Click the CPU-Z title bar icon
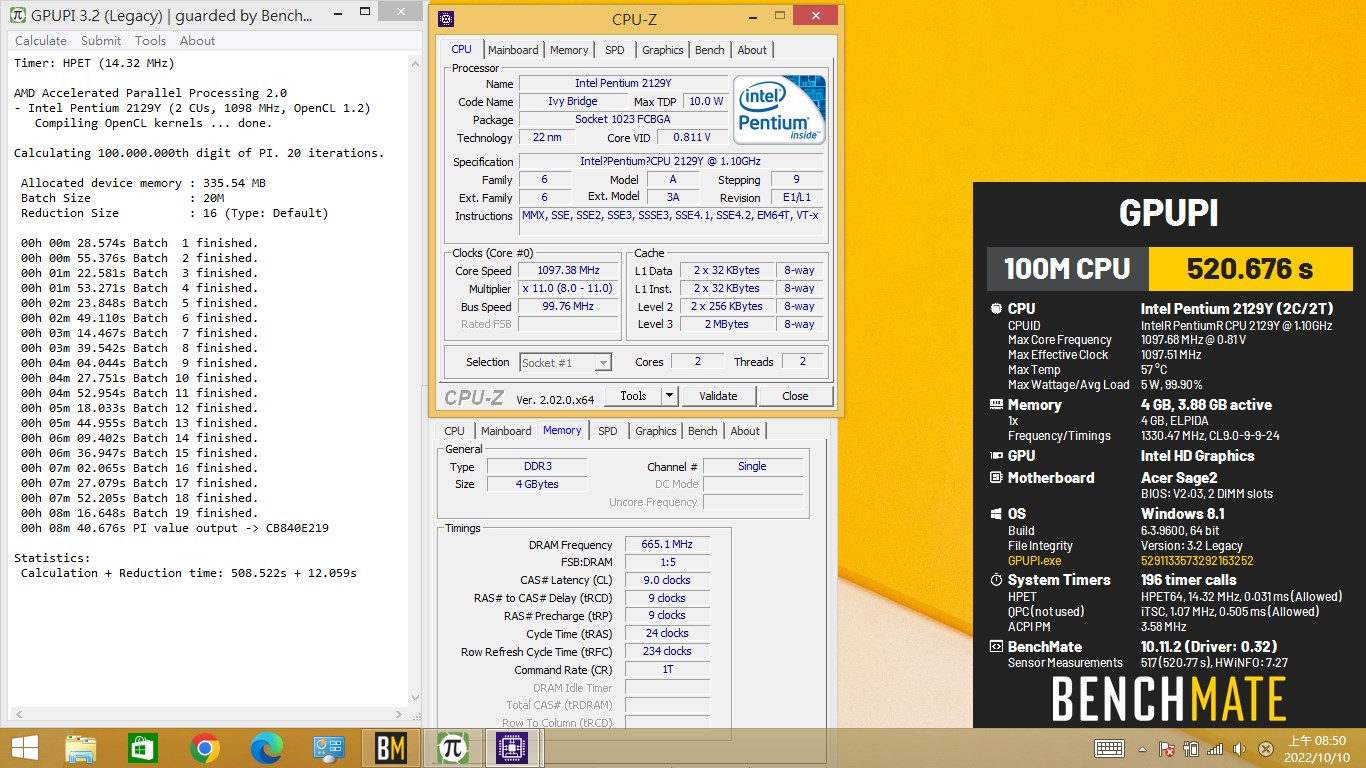Screen dimensions: 1366x768 click(446, 18)
